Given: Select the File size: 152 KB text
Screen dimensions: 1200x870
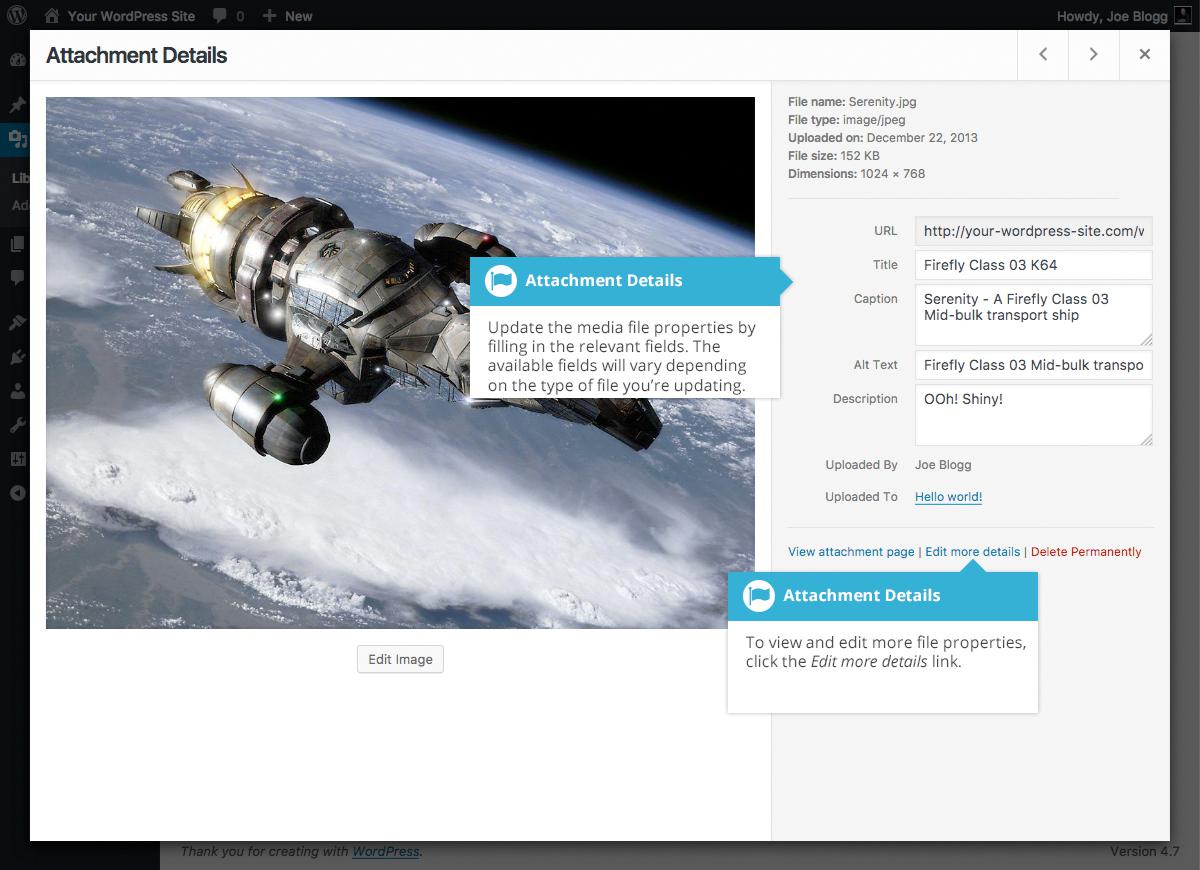Looking at the screenshot, I should [x=834, y=156].
